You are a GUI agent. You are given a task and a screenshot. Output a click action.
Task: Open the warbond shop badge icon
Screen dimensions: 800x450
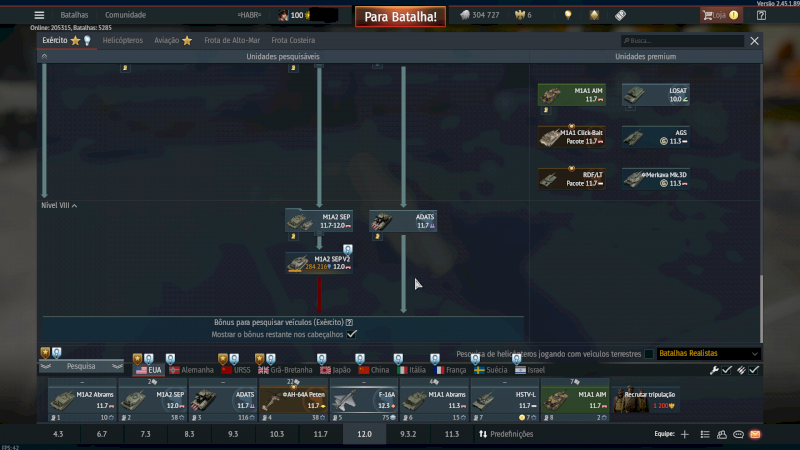(x=594, y=15)
